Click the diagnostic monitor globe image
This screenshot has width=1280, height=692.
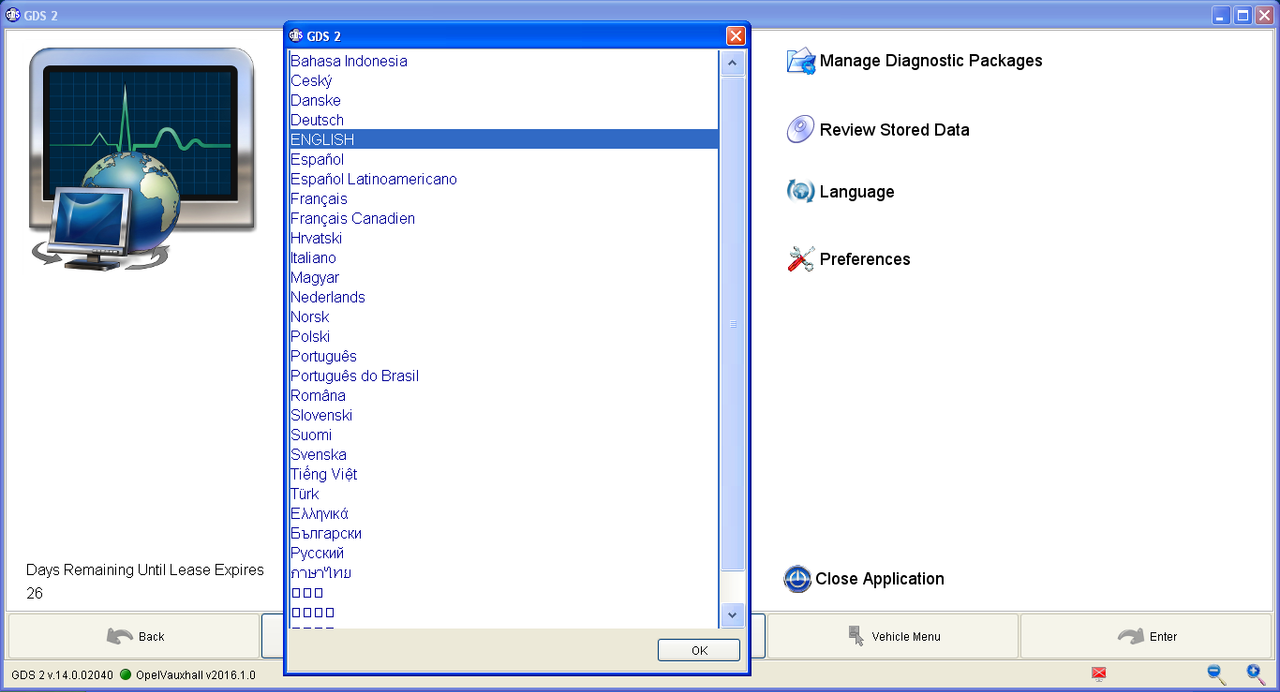click(140, 160)
